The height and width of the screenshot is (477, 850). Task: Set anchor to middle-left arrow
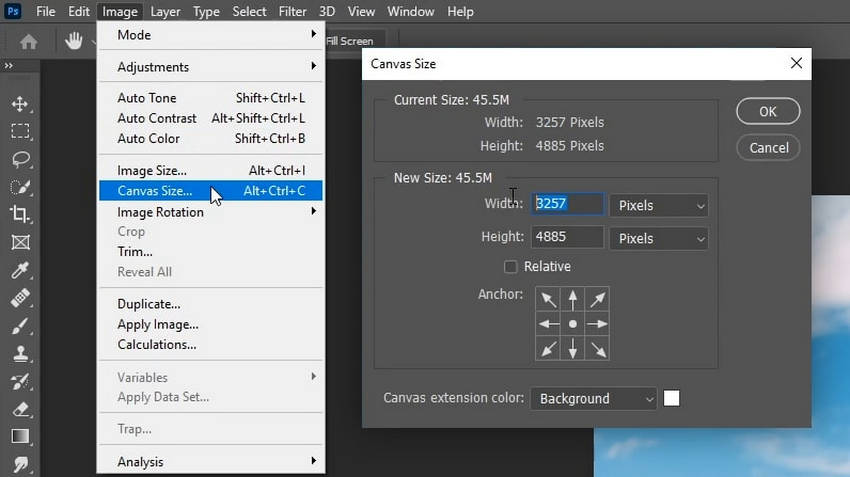pyautogui.click(x=548, y=324)
